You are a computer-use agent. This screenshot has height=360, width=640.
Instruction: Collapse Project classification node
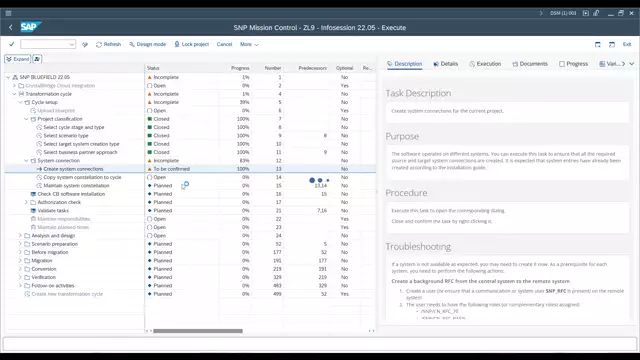[x=27, y=119]
